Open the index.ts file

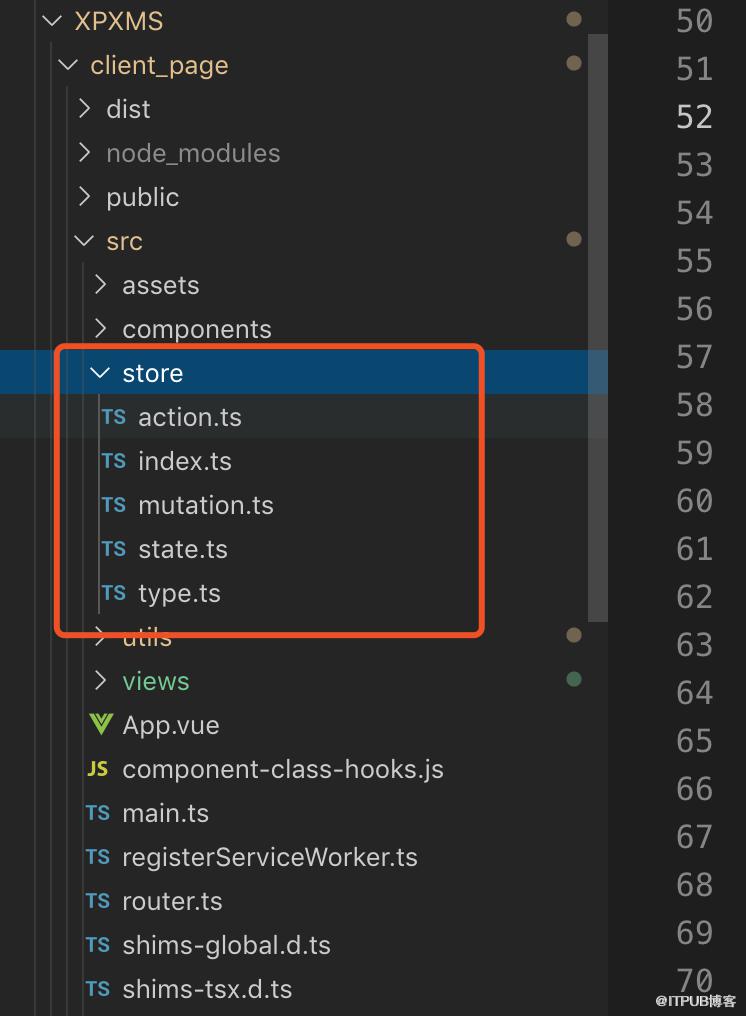185,461
